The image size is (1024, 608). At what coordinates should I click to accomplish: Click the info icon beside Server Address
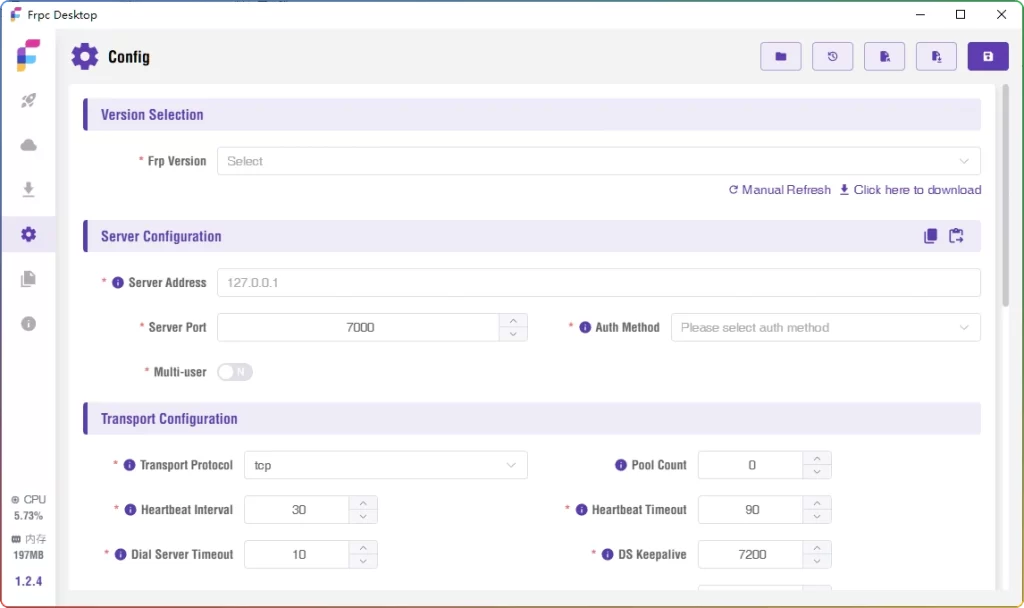(x=118, y=283)
